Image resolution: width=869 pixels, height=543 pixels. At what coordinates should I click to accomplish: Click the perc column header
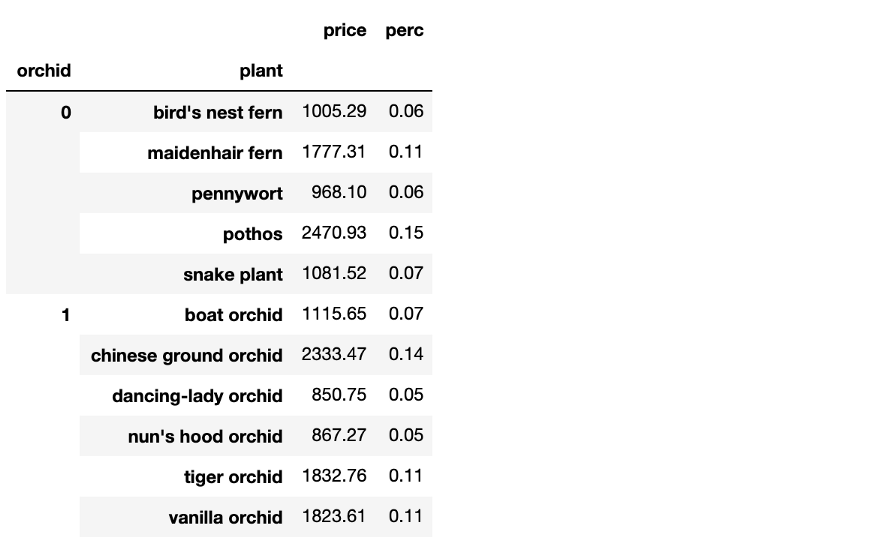click(405, 30)
